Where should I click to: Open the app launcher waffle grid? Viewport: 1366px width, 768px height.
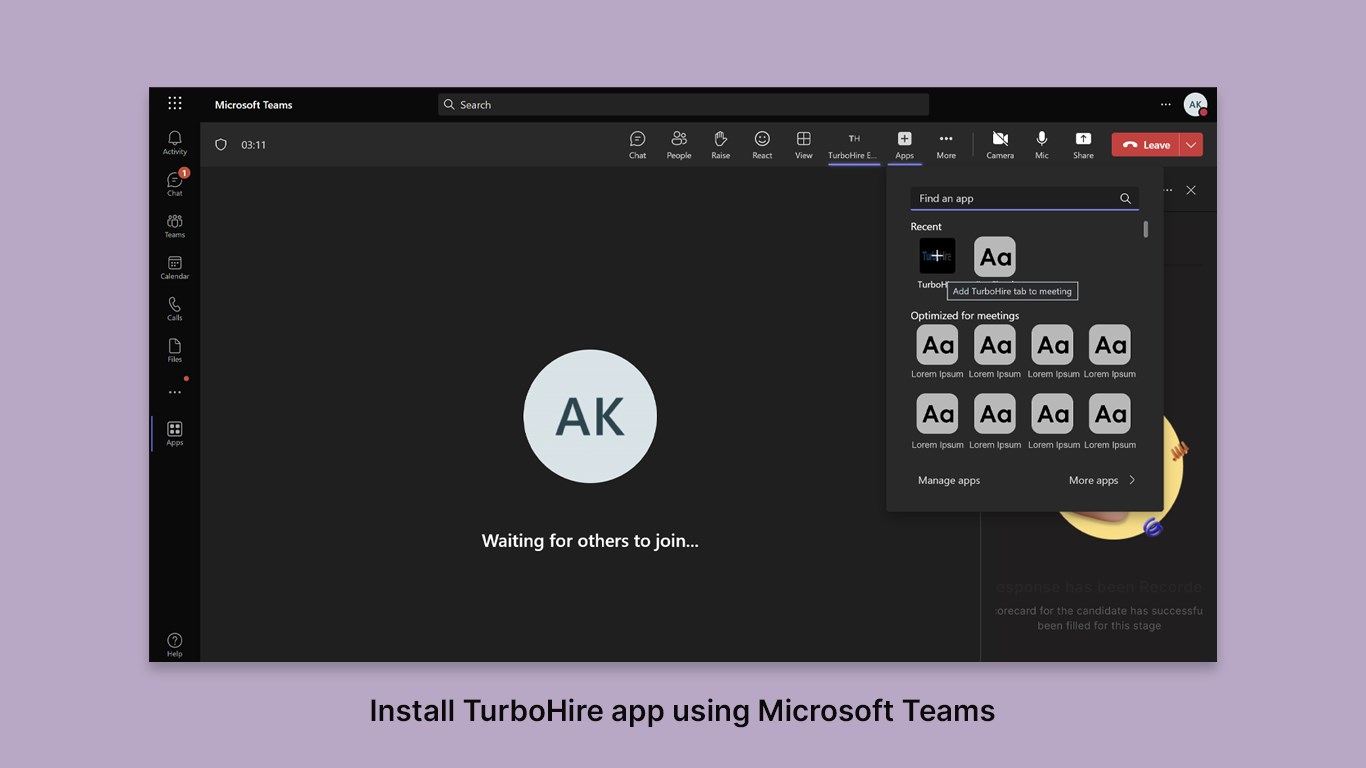(x=175, y=104)
